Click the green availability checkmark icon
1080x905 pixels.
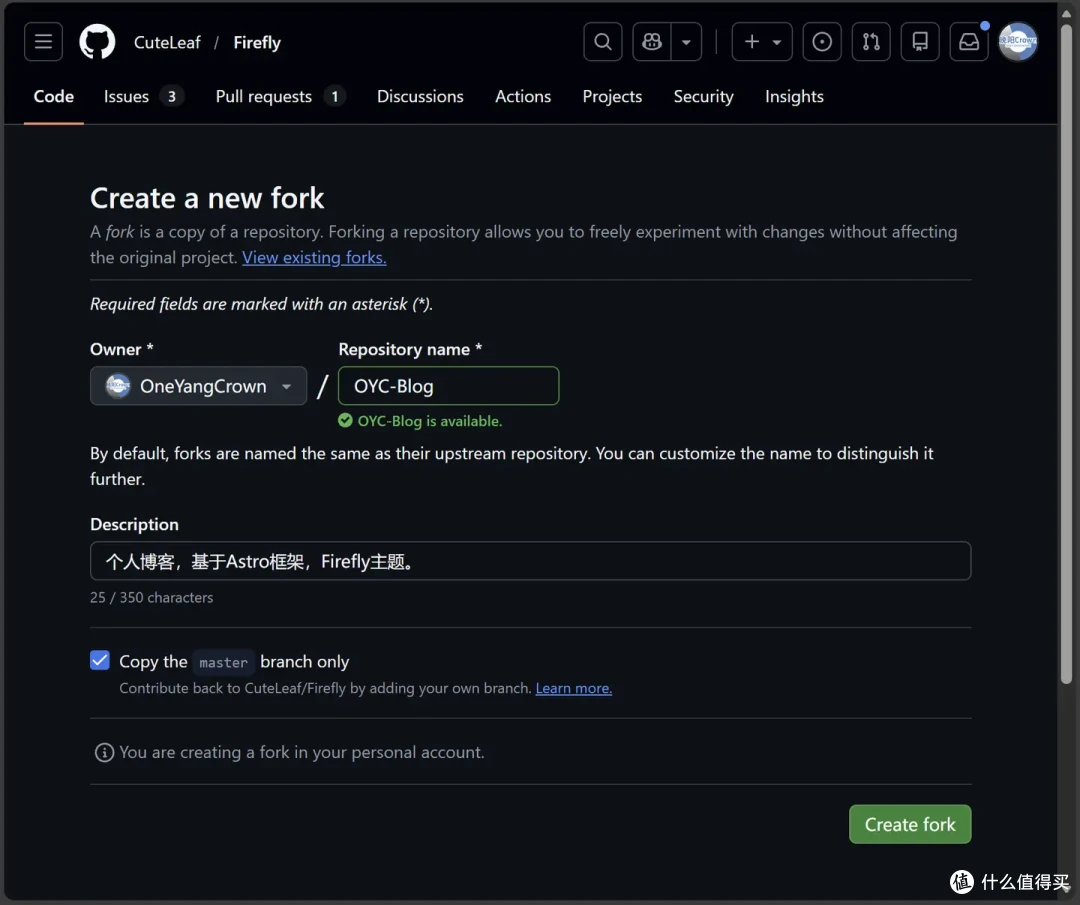pos(345,420)
